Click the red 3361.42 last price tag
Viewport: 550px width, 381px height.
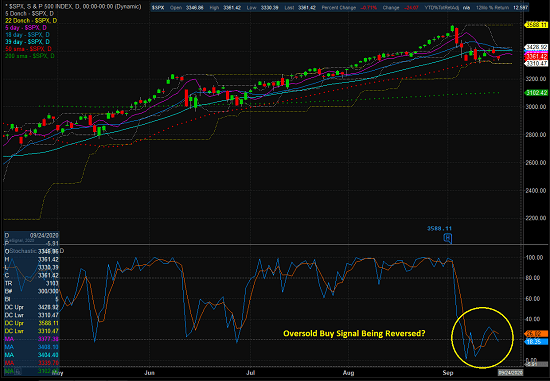536,56
